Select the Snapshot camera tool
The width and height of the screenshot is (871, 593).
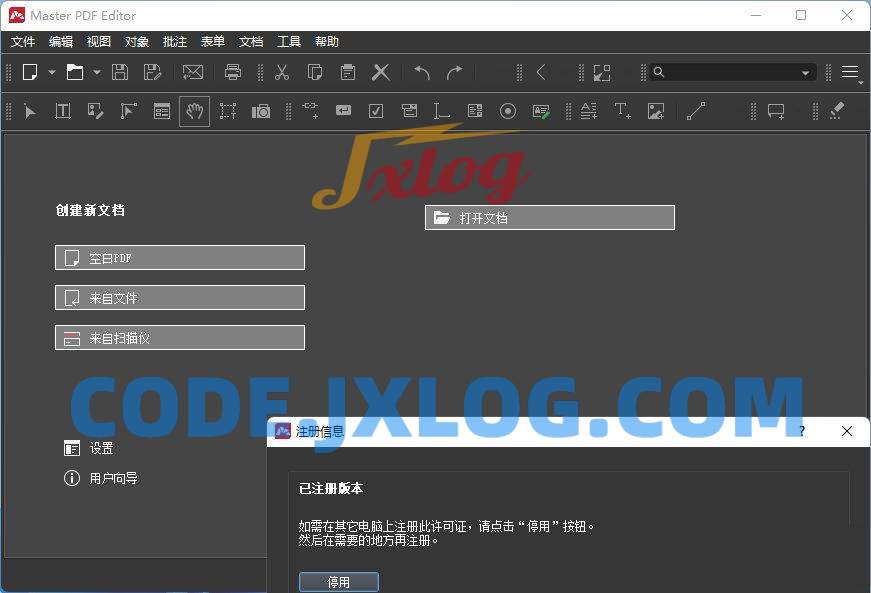point(261,111)
